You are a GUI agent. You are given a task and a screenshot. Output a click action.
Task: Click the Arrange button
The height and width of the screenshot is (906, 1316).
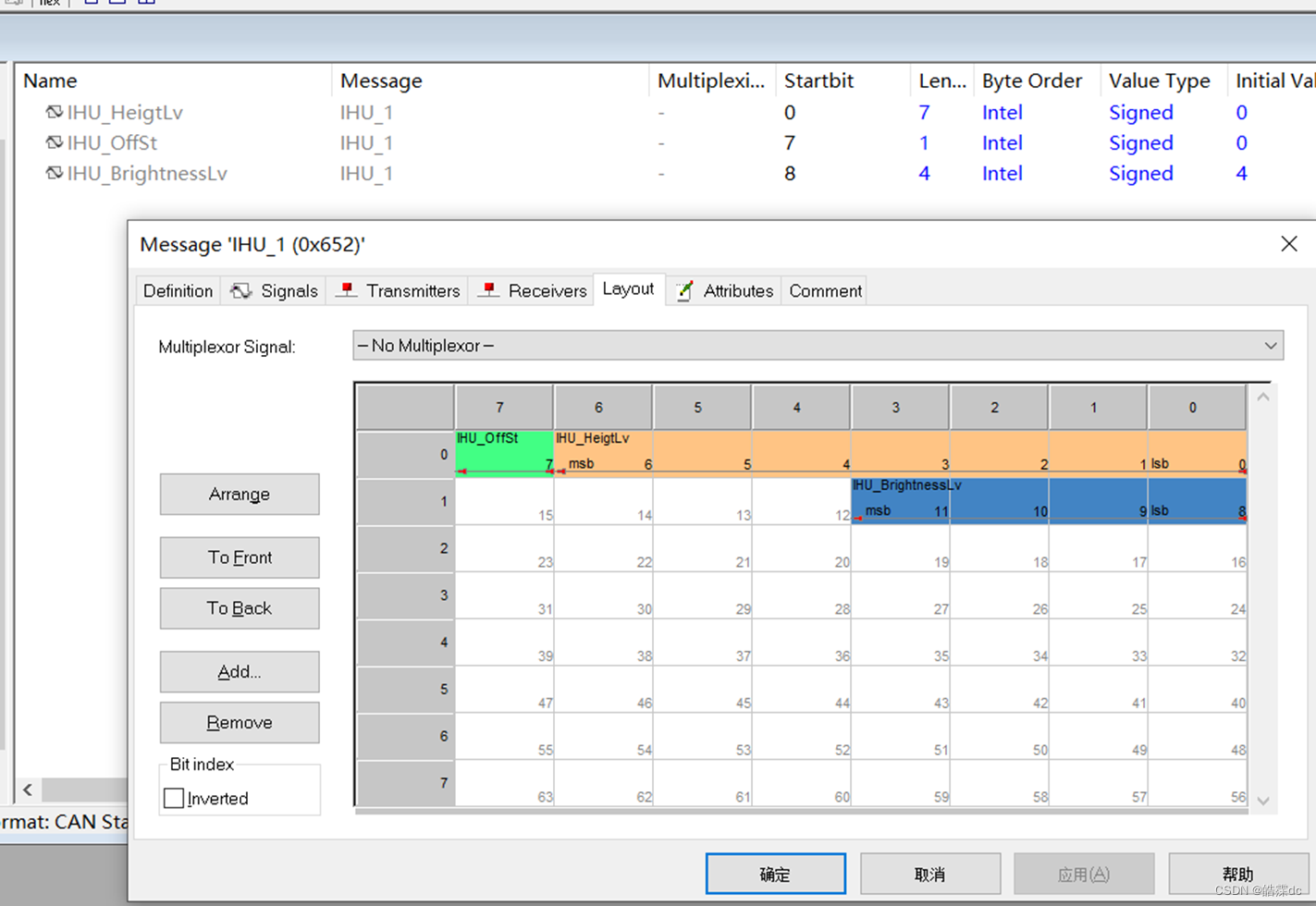pyautogui.click(x=239, y=494)
